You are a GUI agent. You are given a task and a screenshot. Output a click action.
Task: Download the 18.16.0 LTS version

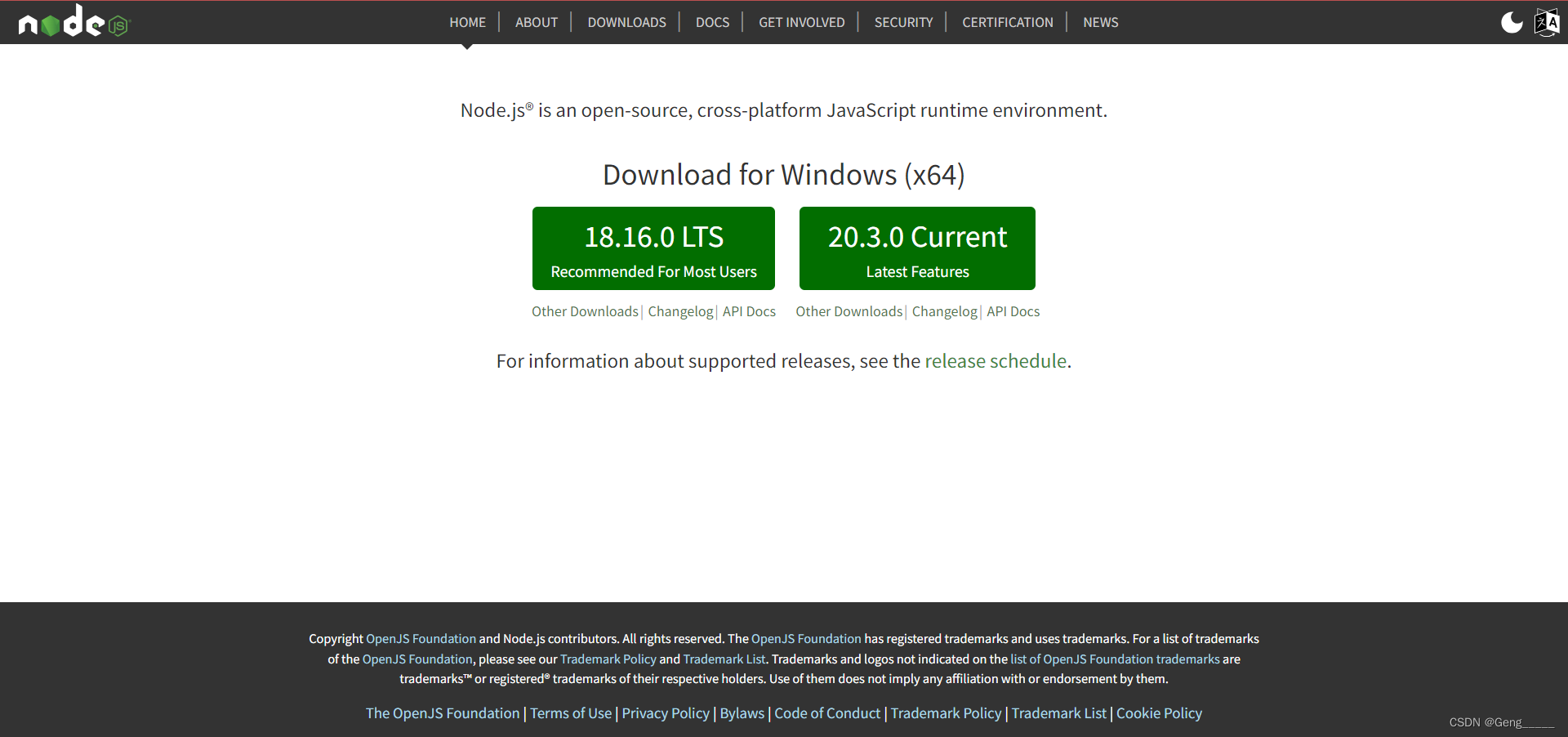[653, 248]
